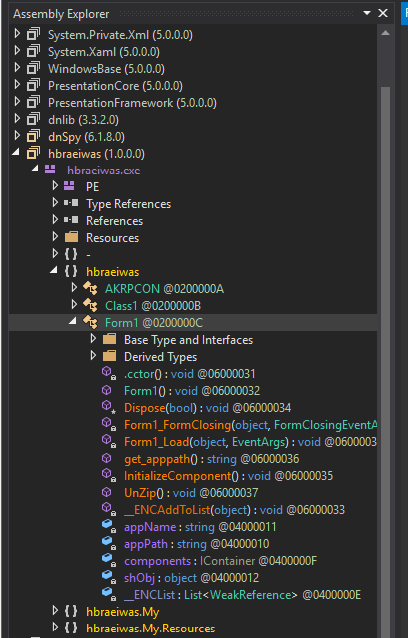Select the System.Xaml (5.0.0.0) text
408x638 pixels.
click(x=104, y=52)
